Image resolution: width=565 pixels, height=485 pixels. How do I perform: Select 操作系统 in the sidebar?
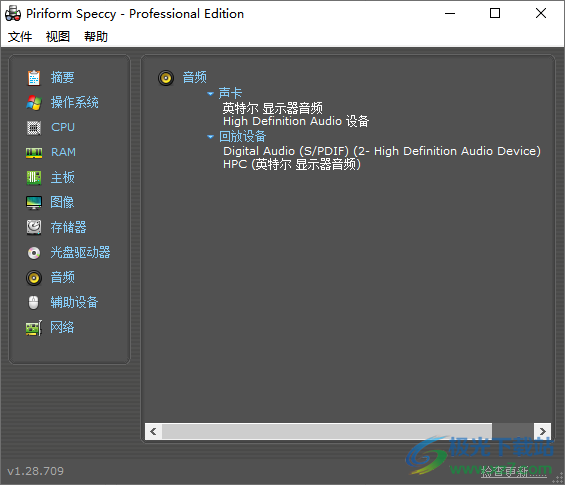click(75, 103)
